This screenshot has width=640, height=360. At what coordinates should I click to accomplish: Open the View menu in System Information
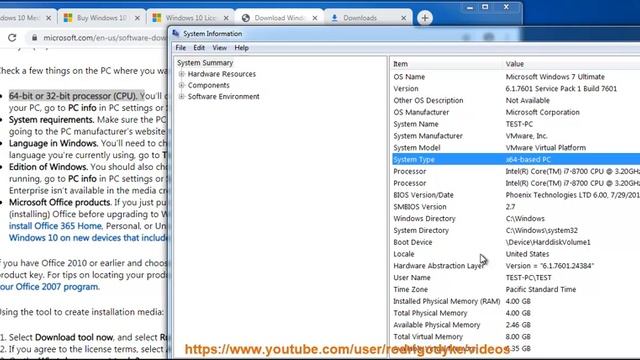tap(219, 48)
